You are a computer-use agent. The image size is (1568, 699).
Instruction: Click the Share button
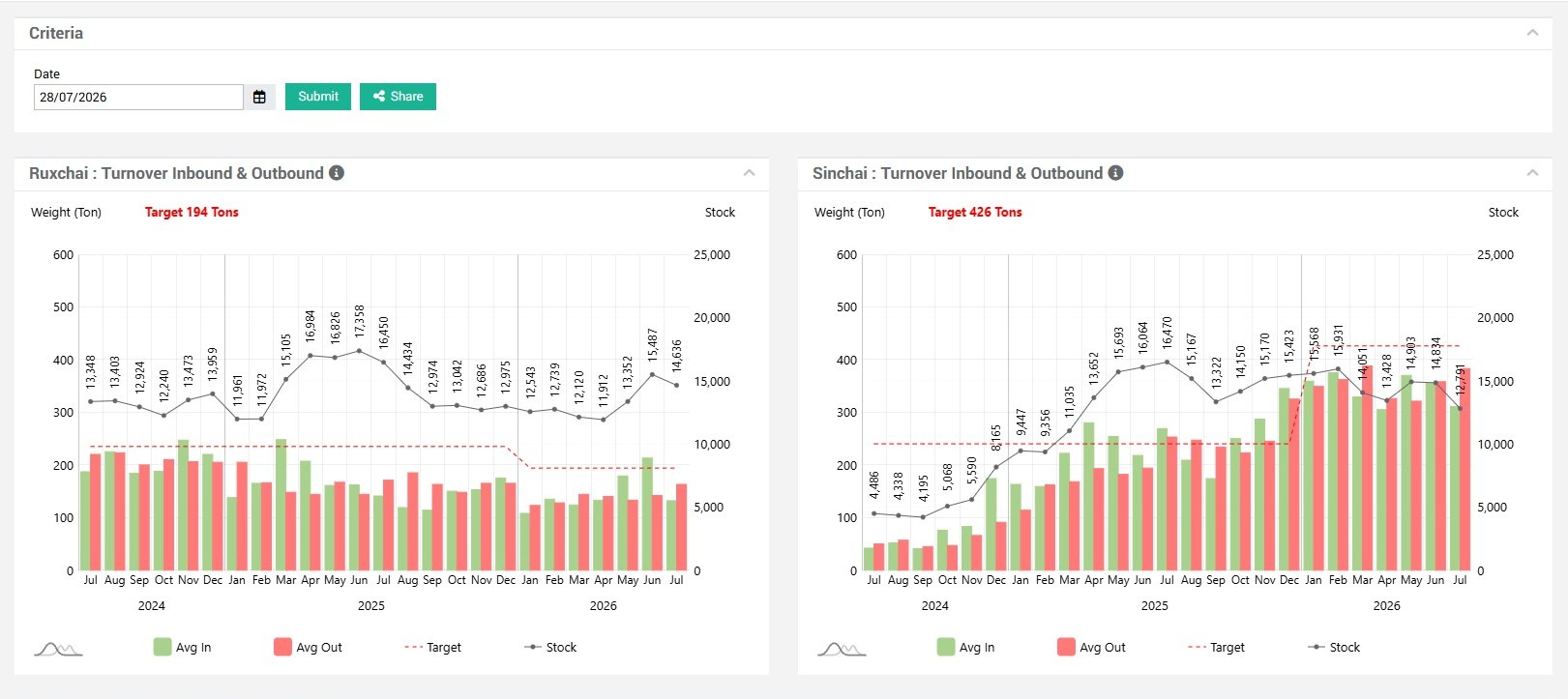pos(398,97)
